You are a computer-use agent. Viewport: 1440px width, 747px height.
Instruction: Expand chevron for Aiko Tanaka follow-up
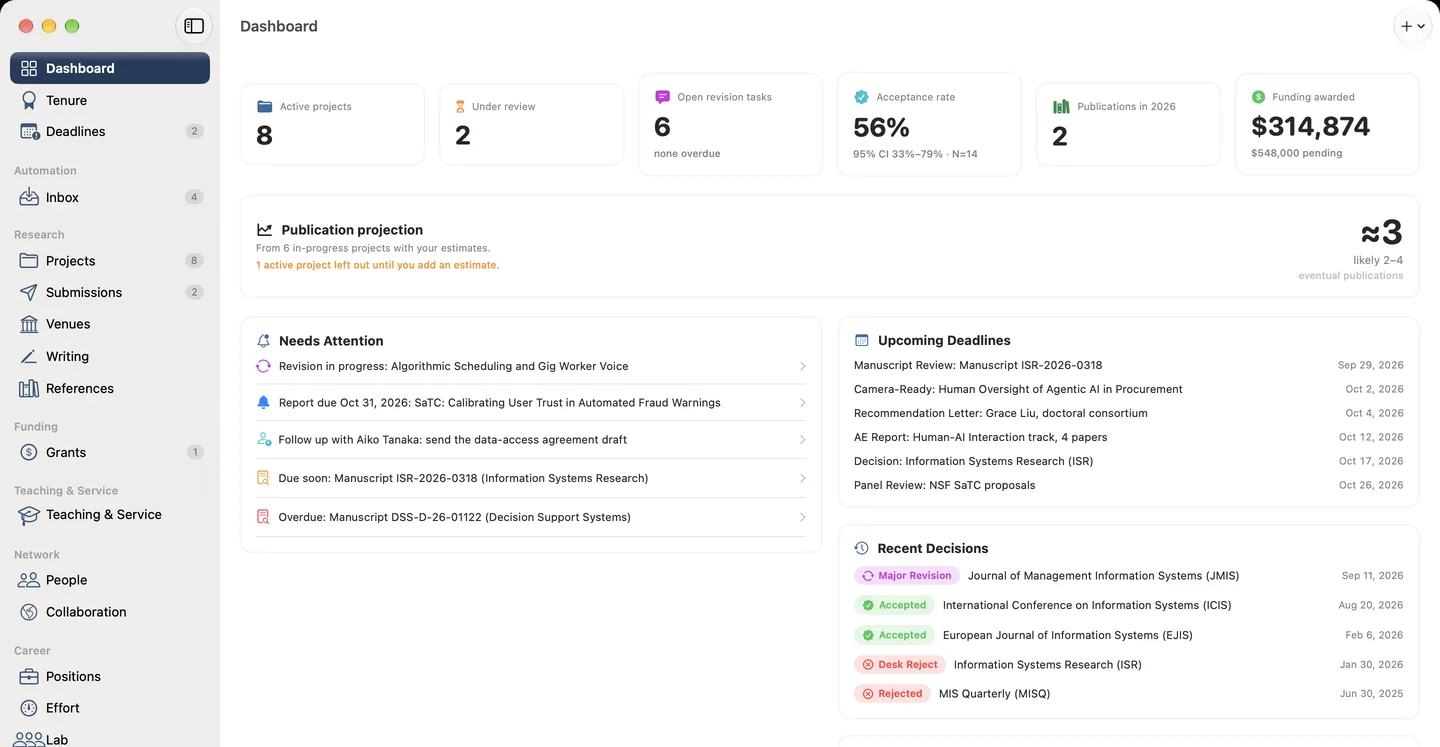point(802,440)
